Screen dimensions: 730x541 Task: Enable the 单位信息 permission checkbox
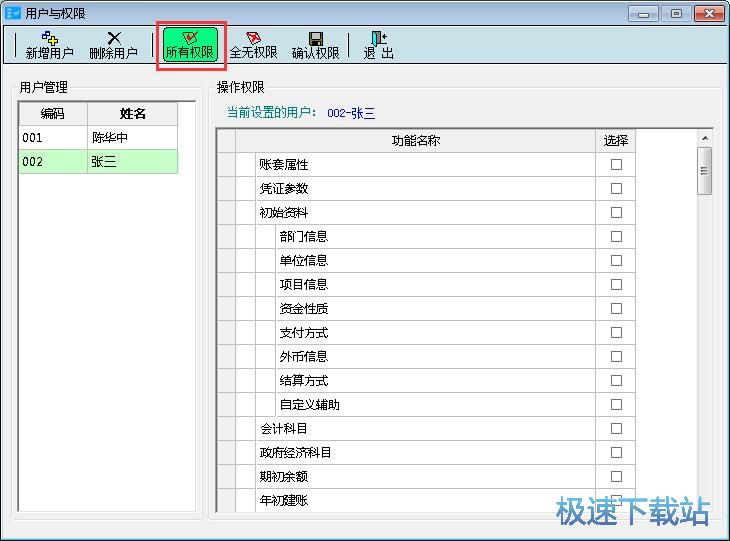(x=616, y=260)
